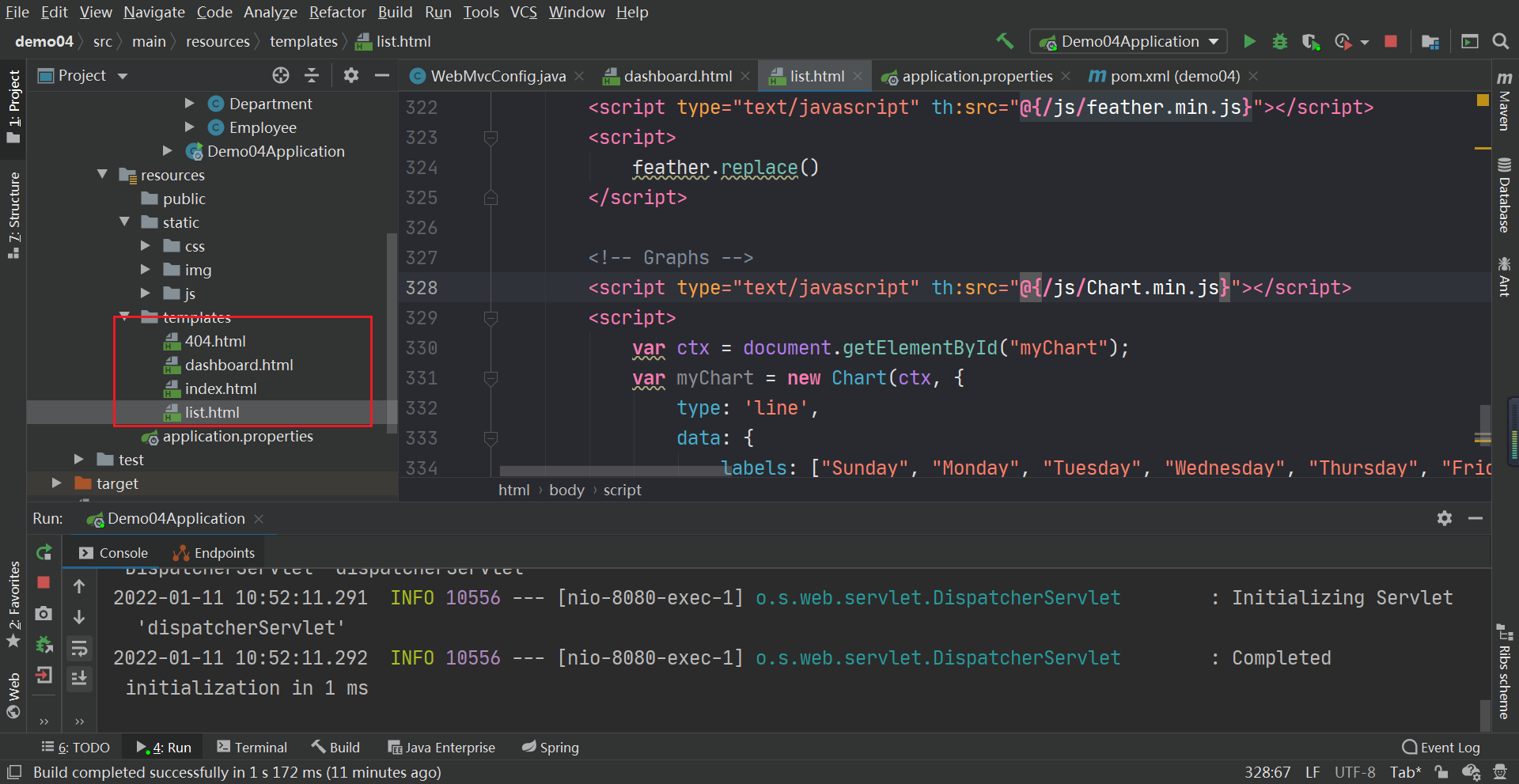Close the dashboard.html editor tab
This screenshot has width=1519, height=784.
[745, 76]
